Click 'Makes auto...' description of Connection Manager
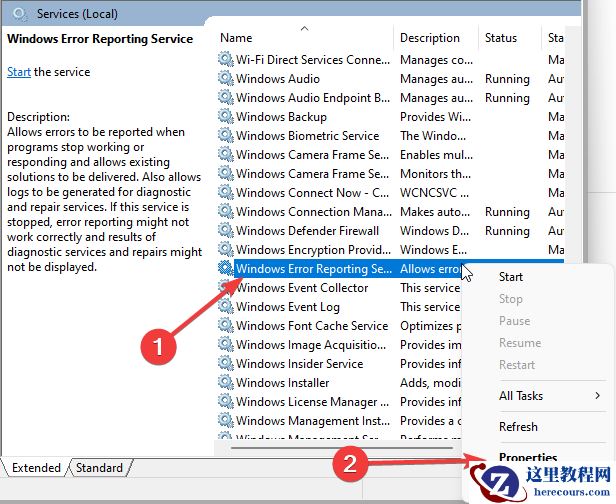This screenshot has height=504, width=616. click(x=435, y=212)
